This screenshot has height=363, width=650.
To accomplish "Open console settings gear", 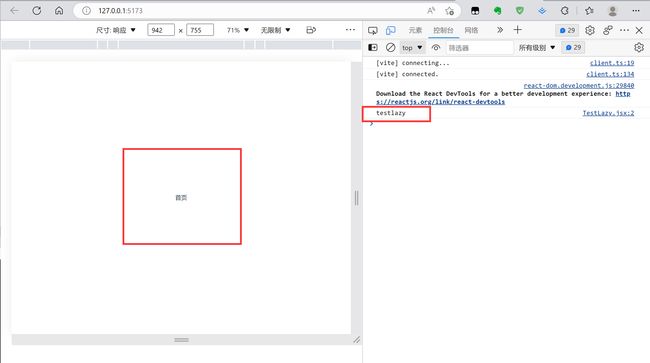I will point(639,48).
